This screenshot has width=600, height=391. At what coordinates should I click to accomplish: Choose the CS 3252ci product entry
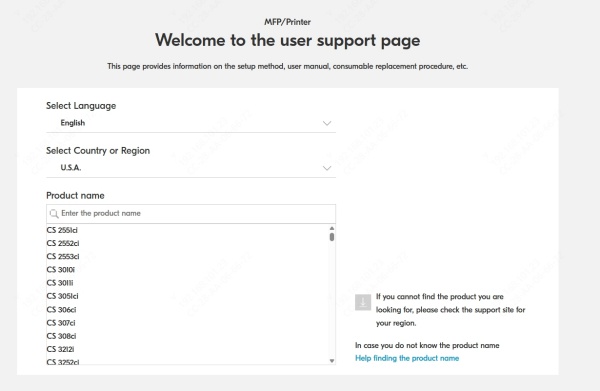pos(63,362)
